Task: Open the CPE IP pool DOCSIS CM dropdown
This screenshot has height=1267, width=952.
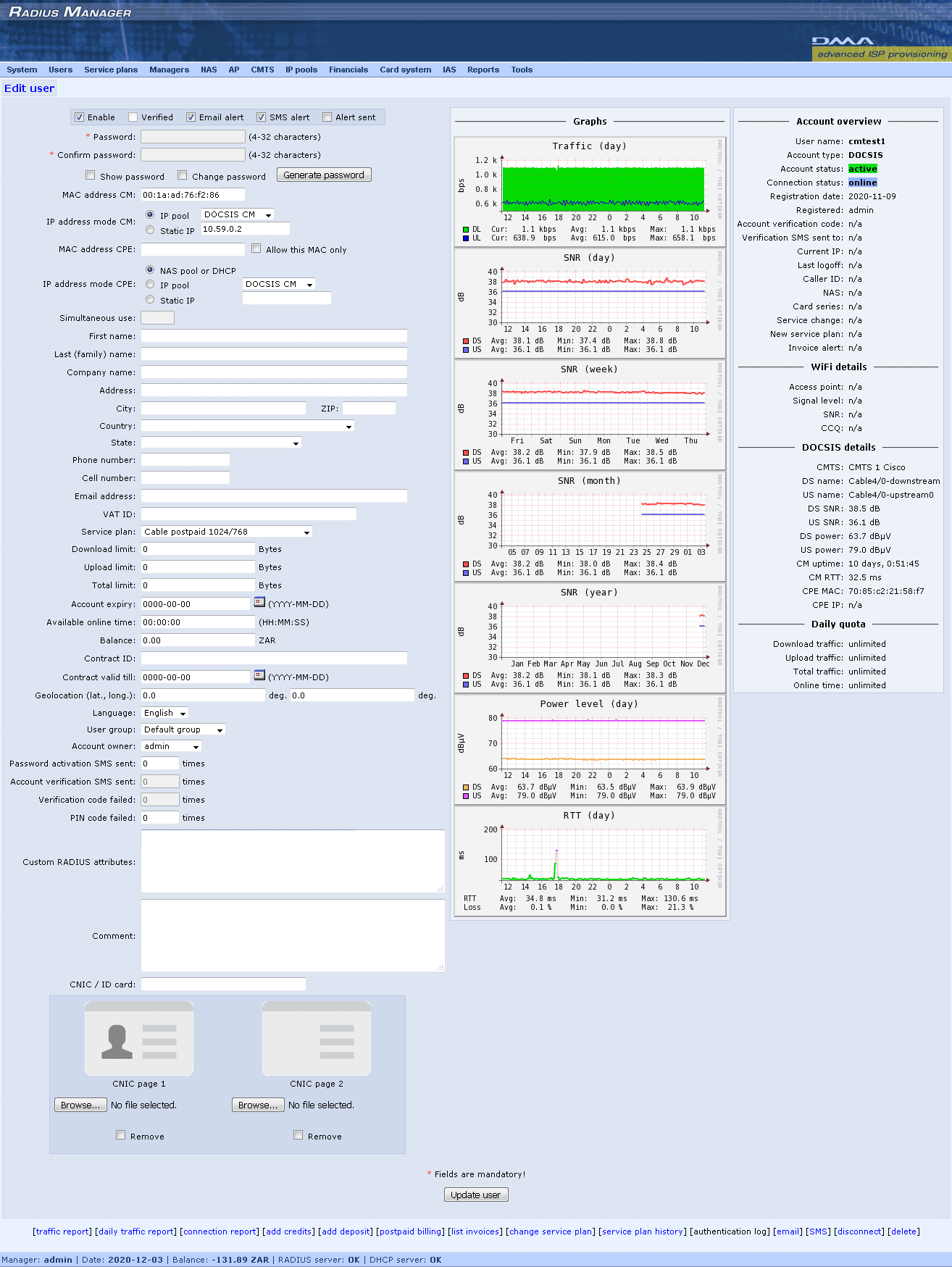Action: [278, 284]
